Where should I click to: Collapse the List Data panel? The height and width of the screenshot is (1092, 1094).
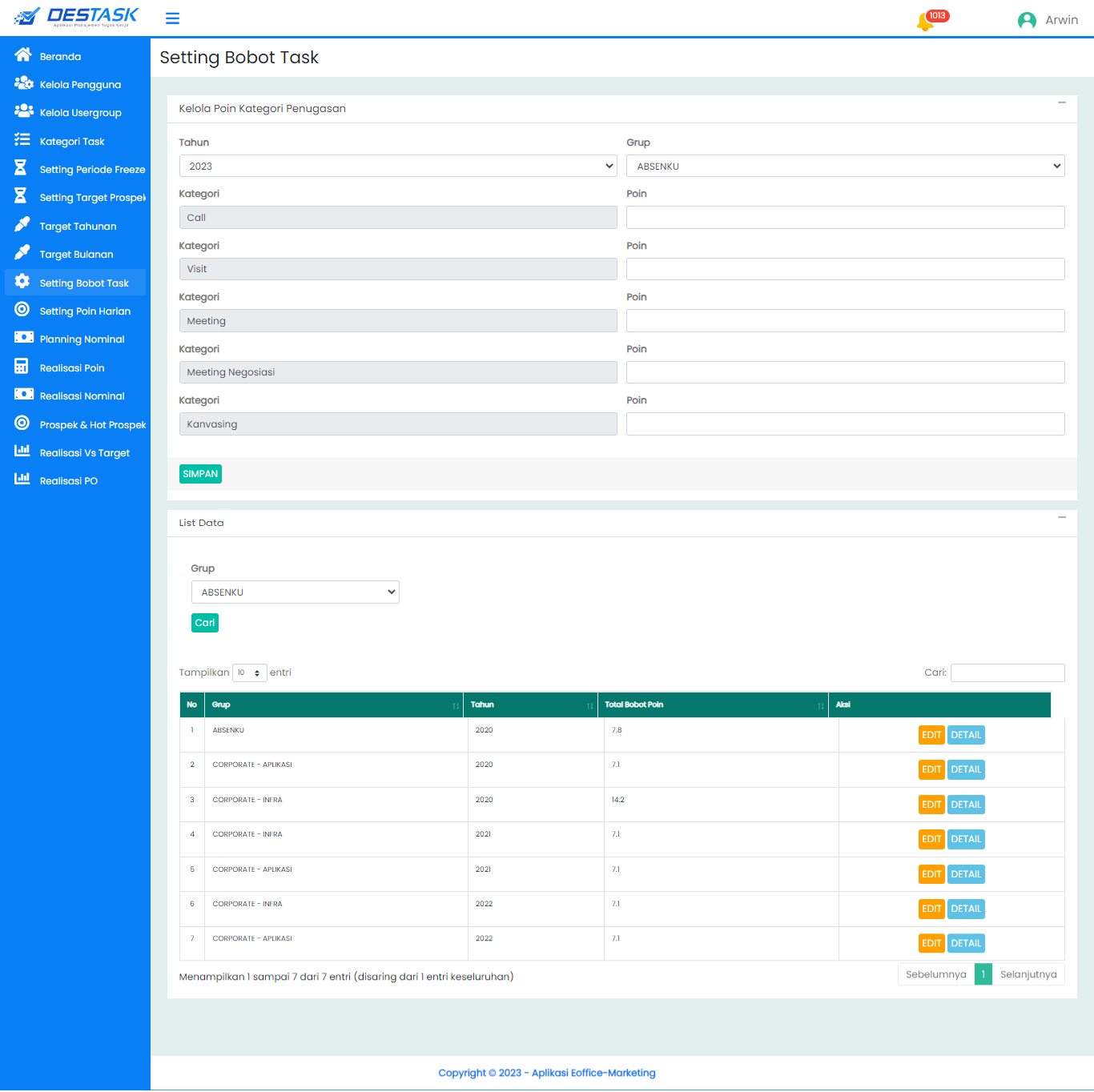[1061, 518]
